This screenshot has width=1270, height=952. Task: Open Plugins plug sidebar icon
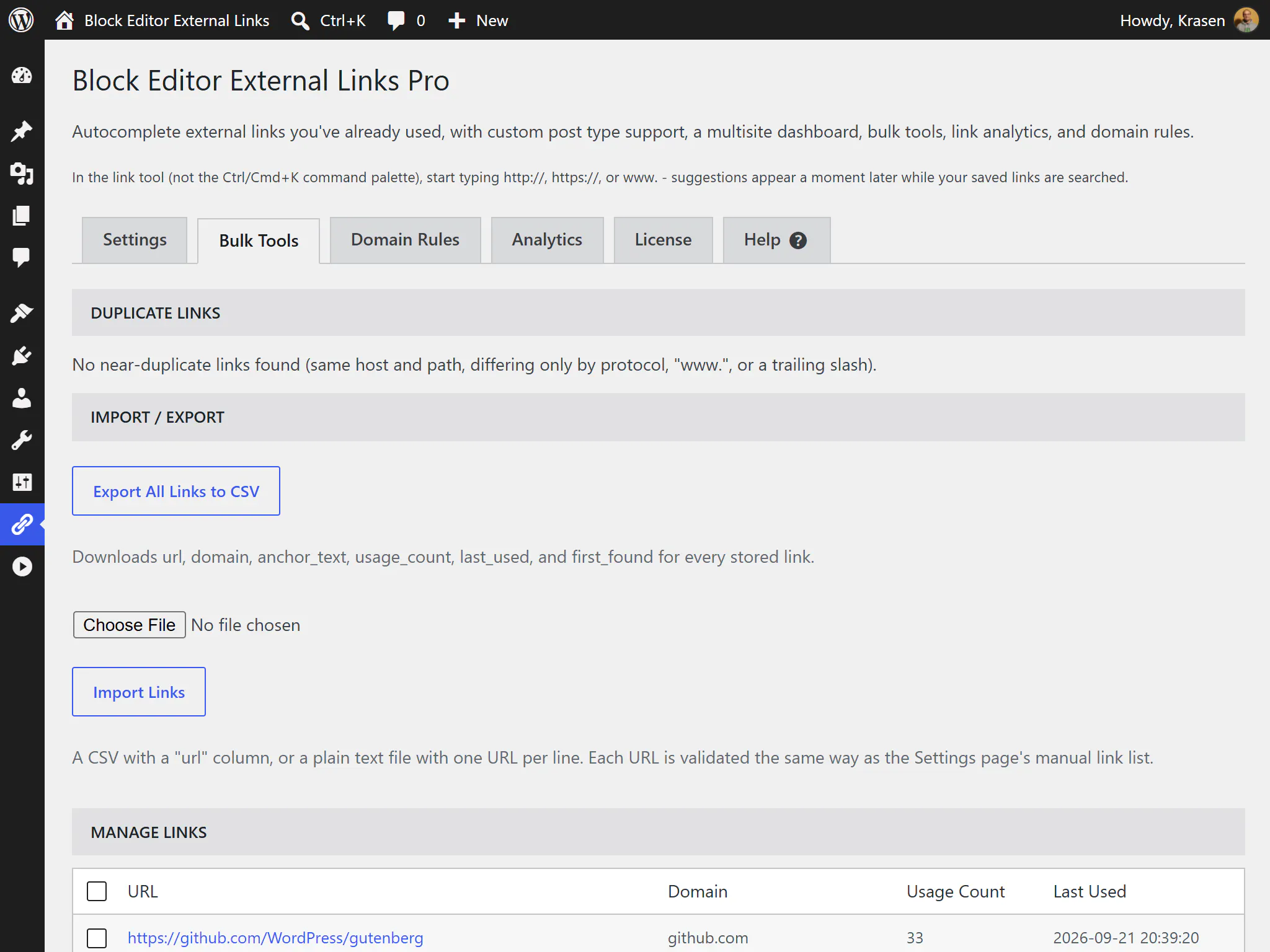coord(22,356)
